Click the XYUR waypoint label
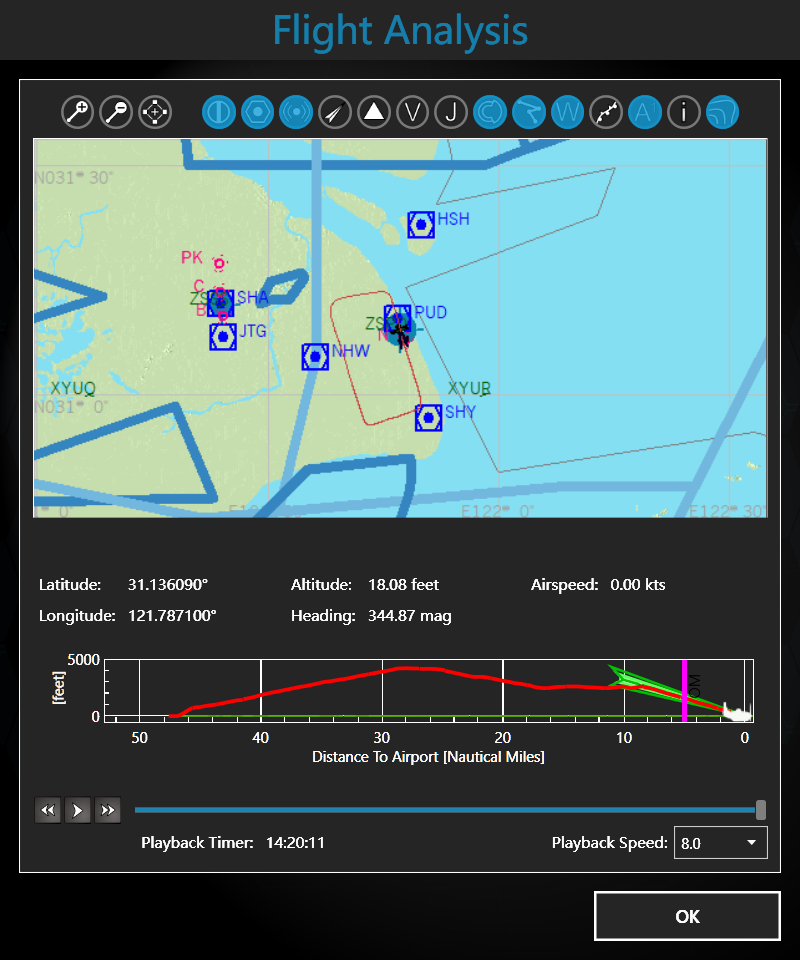The height and width of the screenshot is (960, 800). point(469,388)
